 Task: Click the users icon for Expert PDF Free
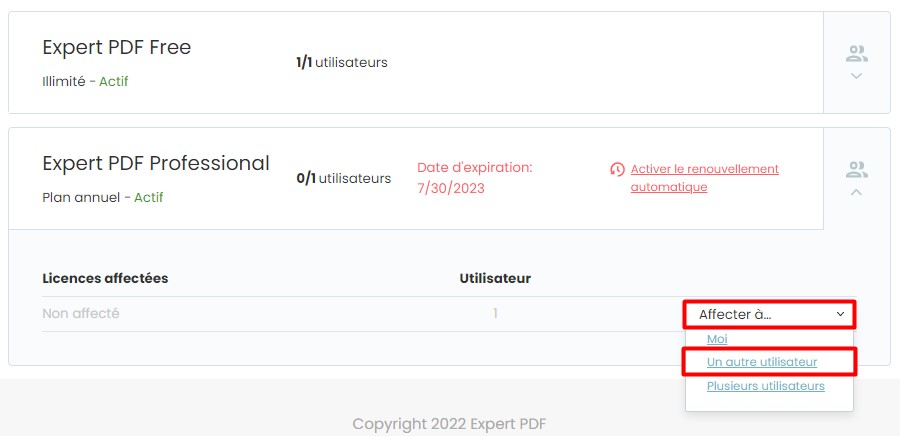[856, 54]
